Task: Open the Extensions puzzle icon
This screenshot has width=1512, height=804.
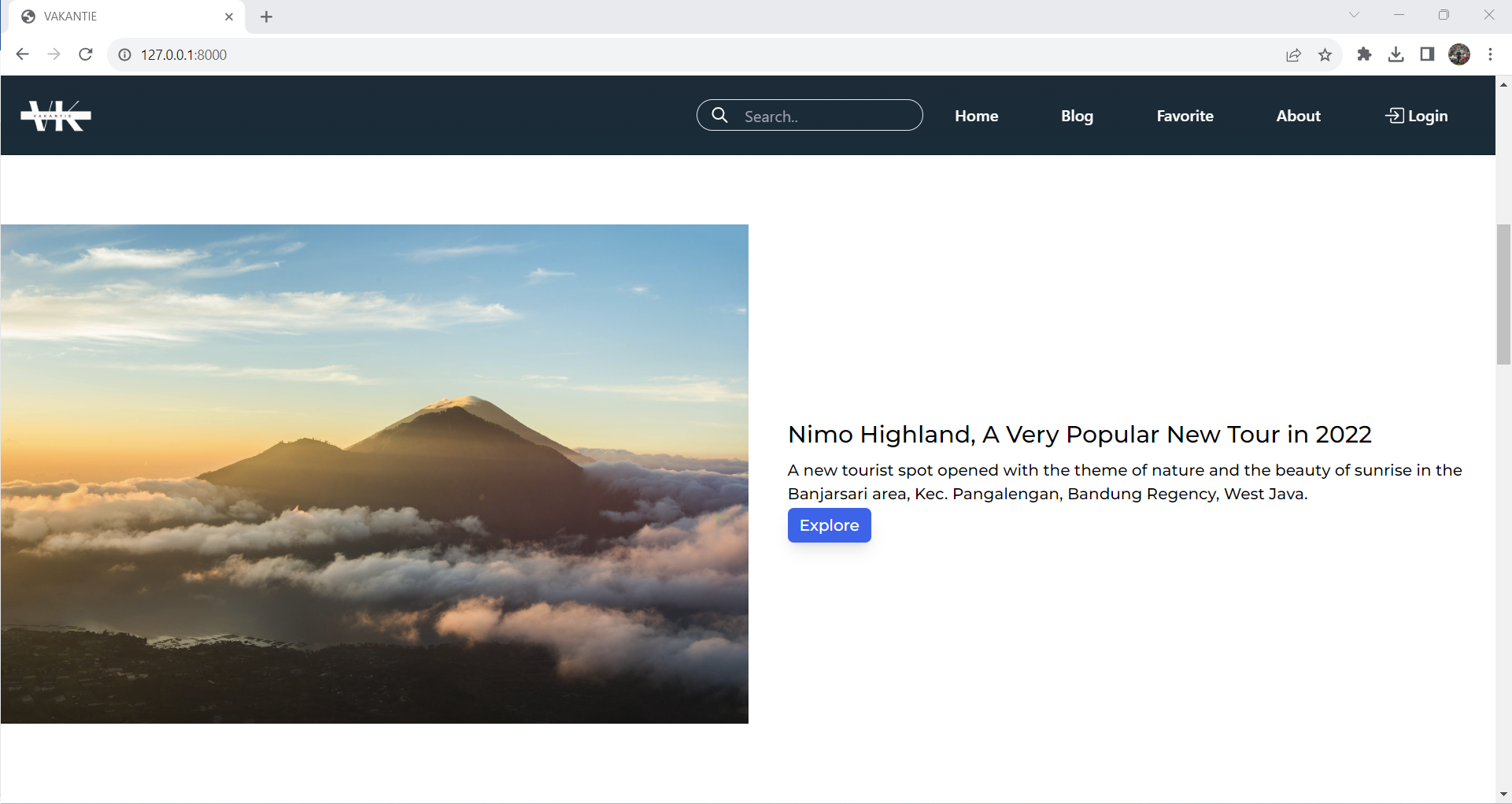Action: click(1364, 54)
